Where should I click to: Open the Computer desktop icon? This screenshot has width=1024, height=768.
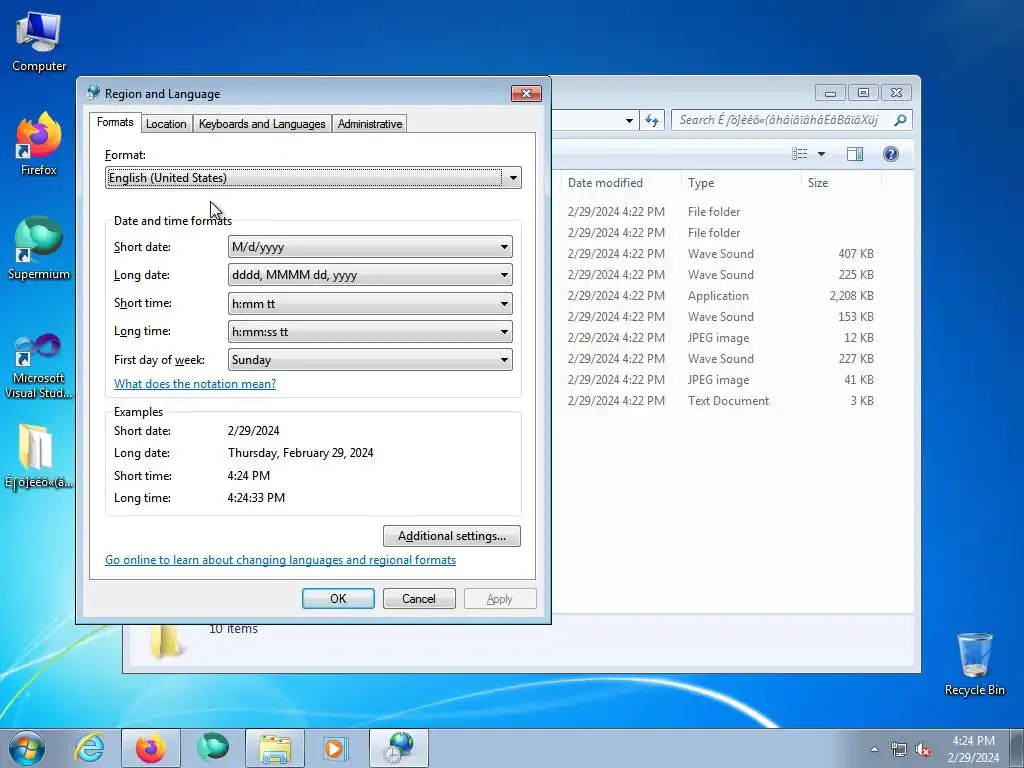[39, 41]
